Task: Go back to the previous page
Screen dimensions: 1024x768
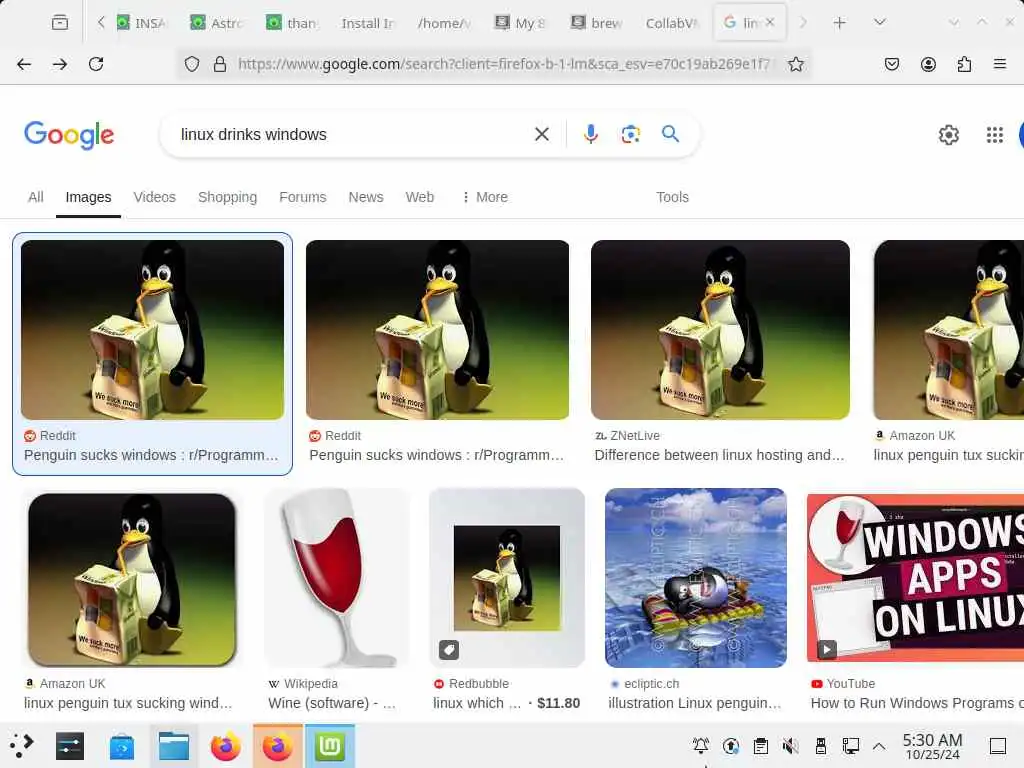Action: pos(24,64)
